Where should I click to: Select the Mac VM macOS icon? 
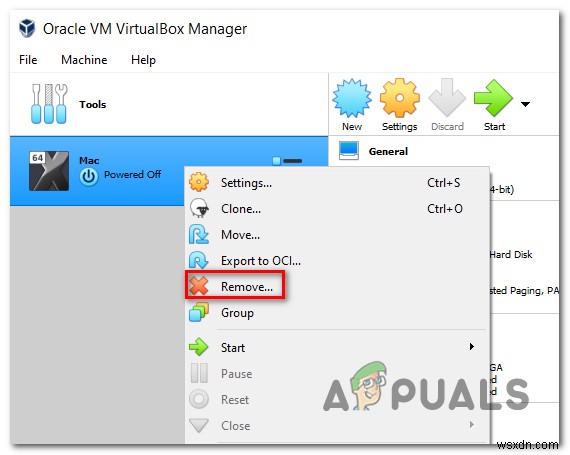point(49,171)
